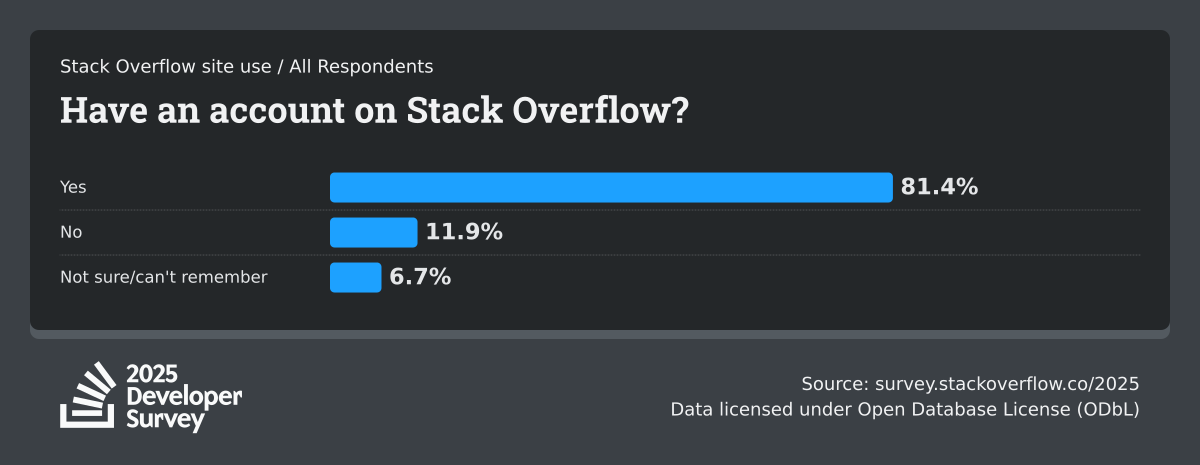This screenshot has height=465, width=1200.
Task: Click the "Not sure/can't remember" label
Action: (x=163, y=277)
